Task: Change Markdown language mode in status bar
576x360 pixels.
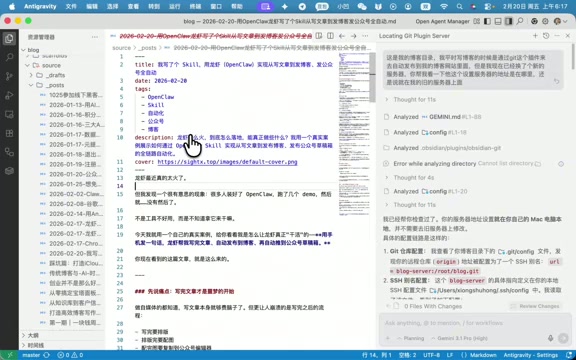Action: point(483,355)
